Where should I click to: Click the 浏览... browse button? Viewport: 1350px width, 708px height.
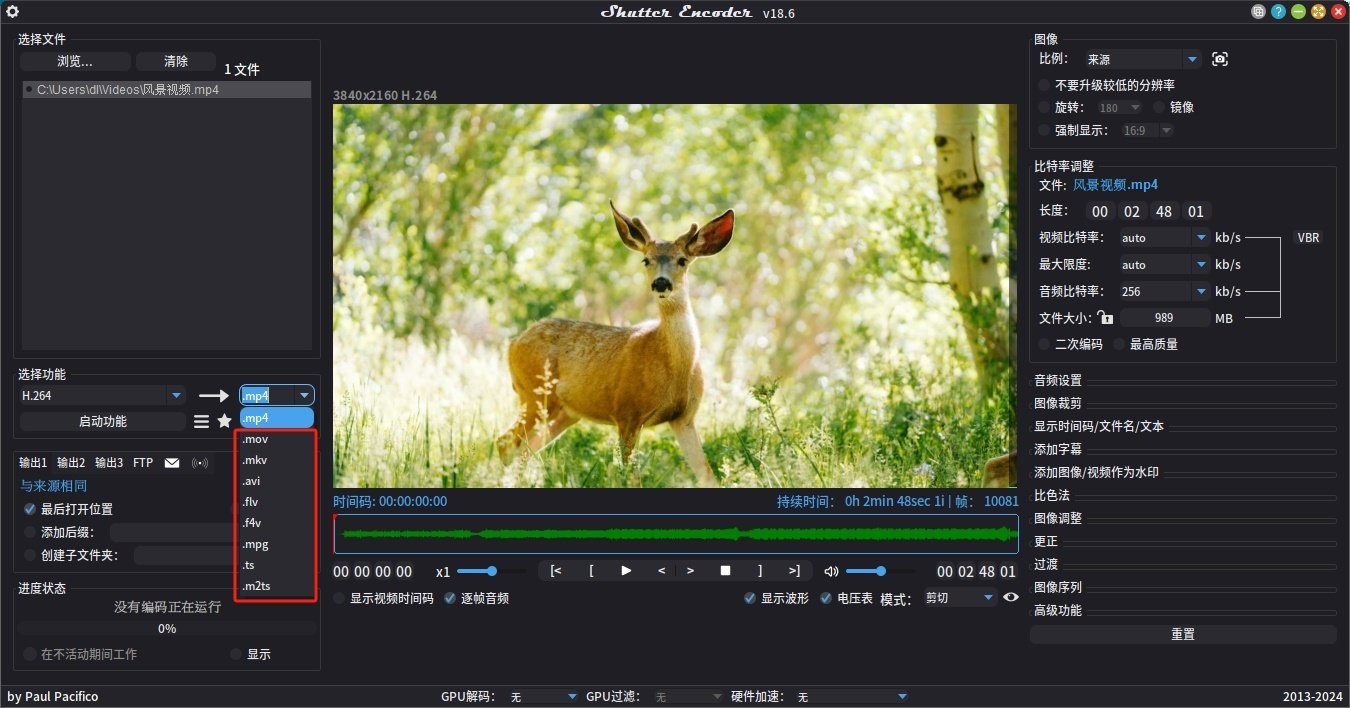point(75,61)
